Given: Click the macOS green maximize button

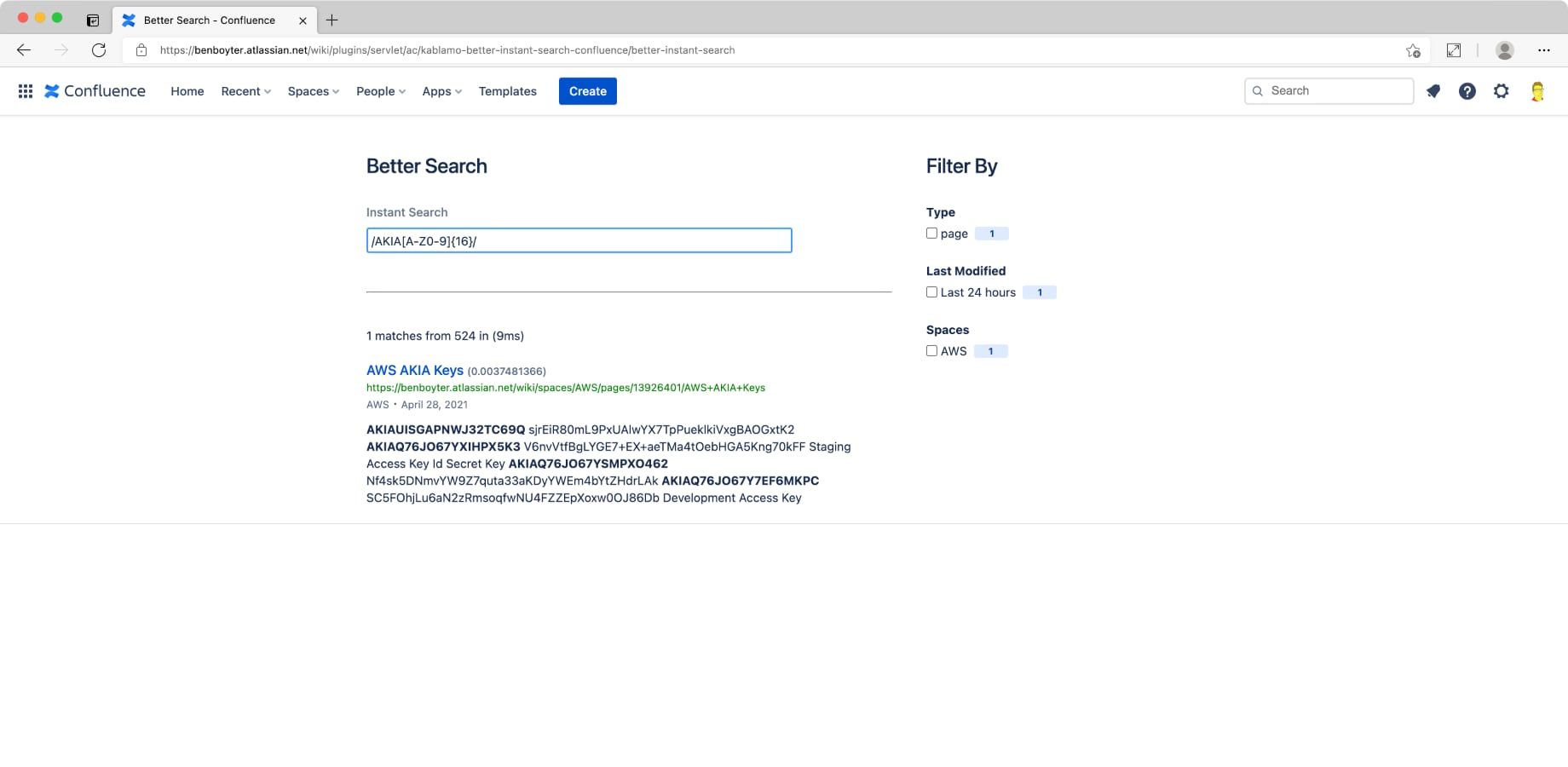Looking at the screenshot, I should click(57, 18).
